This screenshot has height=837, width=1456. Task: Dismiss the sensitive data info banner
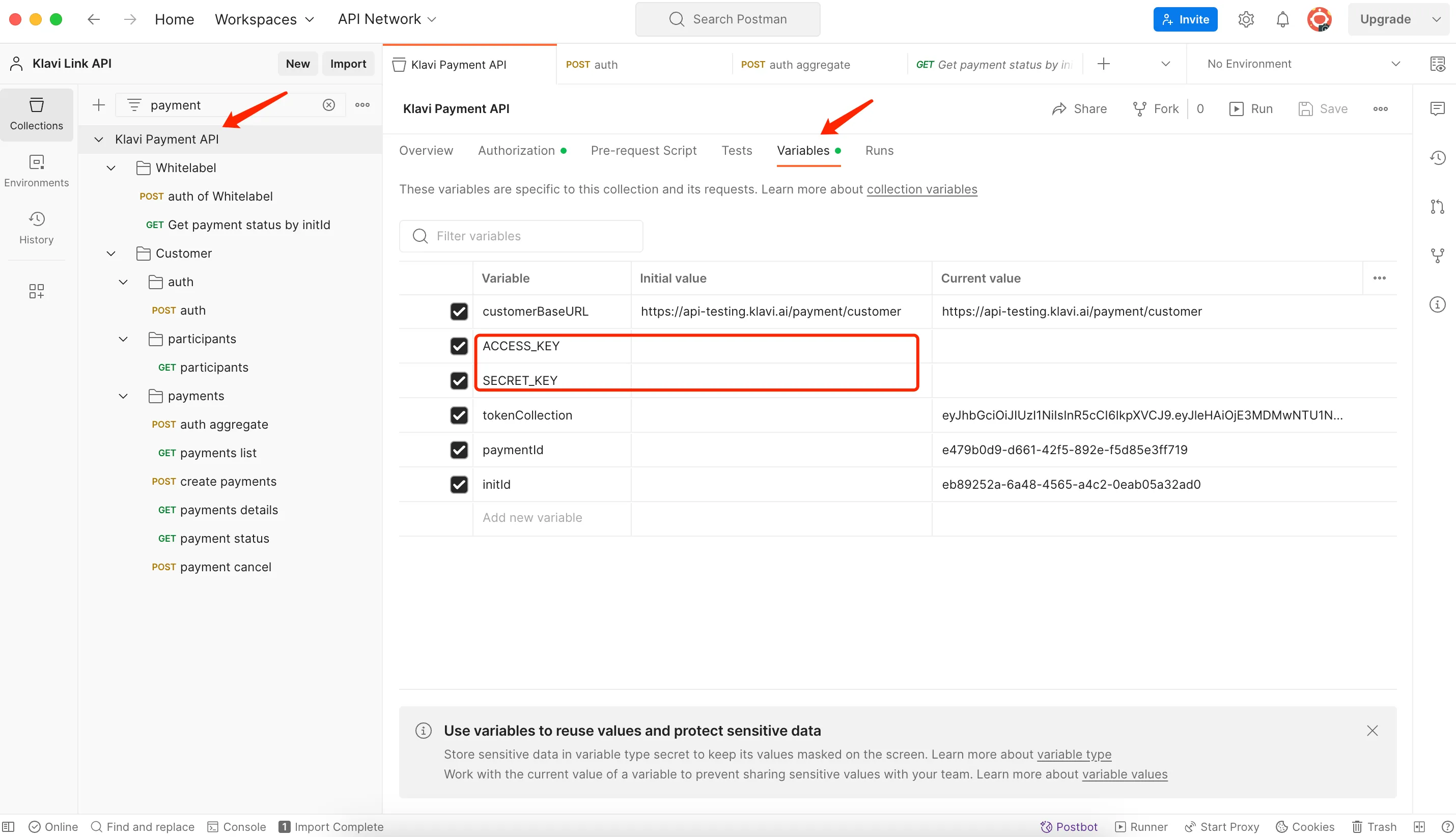click(x=1372, y=730)
